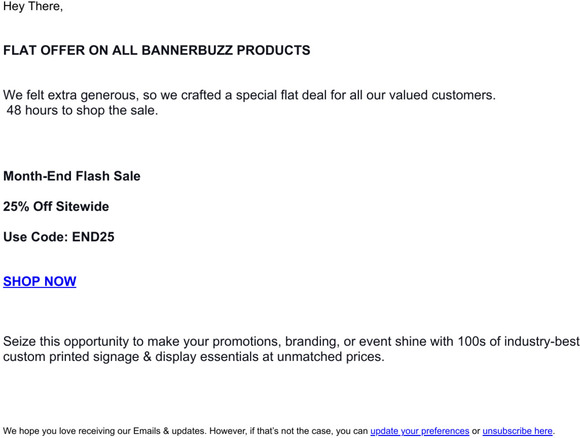This screenshot has width=580, height=438.
Task: Follow the unsubscribe here link
Action: click(517, 431)
